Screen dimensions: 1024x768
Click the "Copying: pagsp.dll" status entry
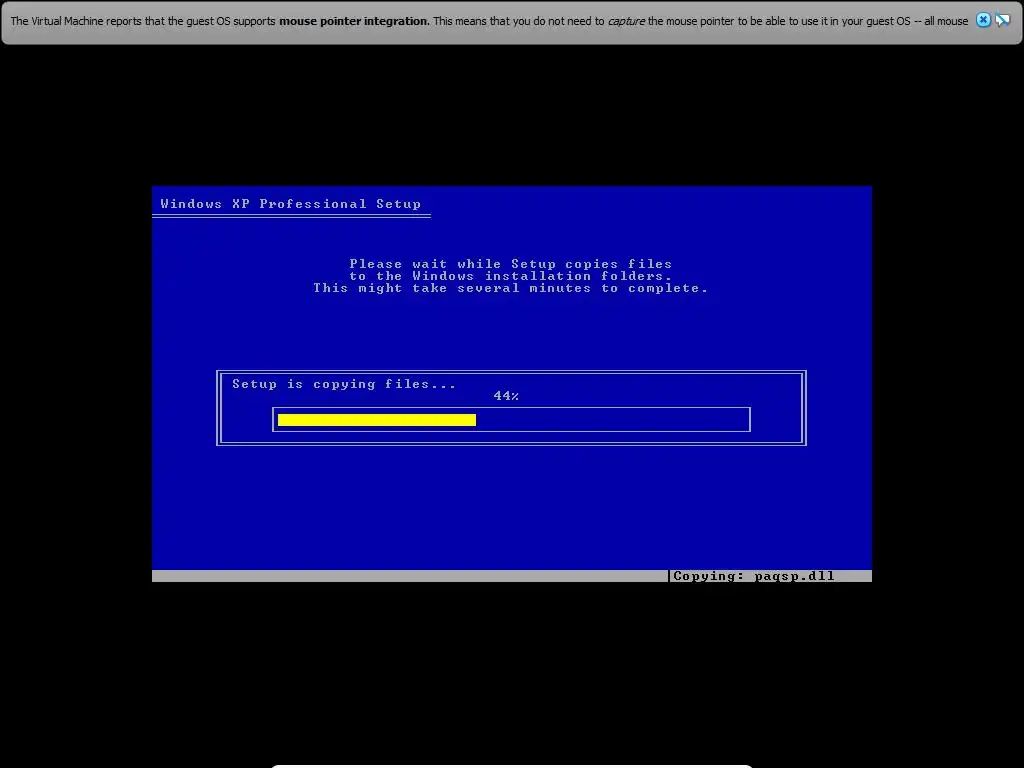click(754, 576)
